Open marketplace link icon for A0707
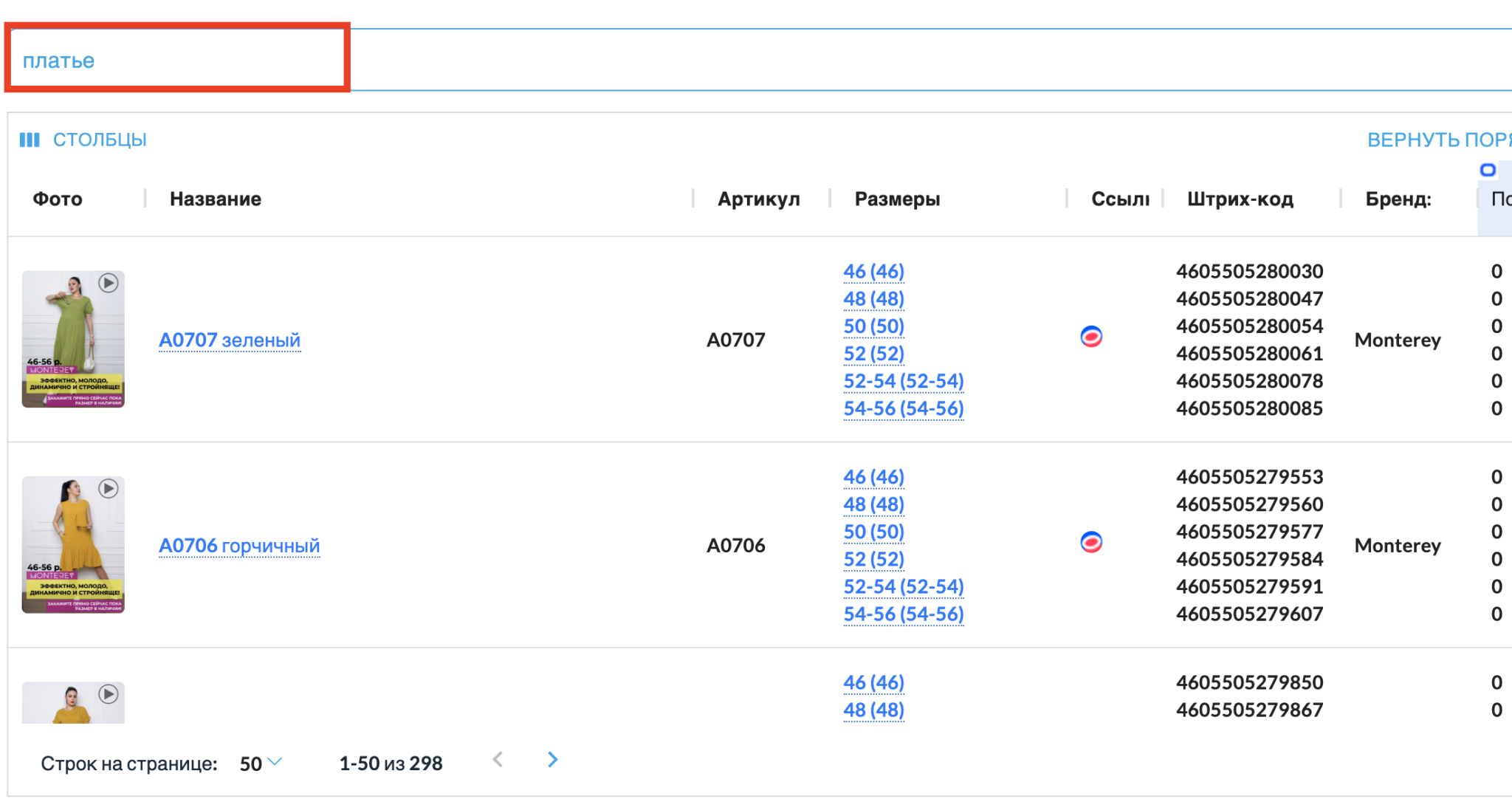 point(1091,337)
